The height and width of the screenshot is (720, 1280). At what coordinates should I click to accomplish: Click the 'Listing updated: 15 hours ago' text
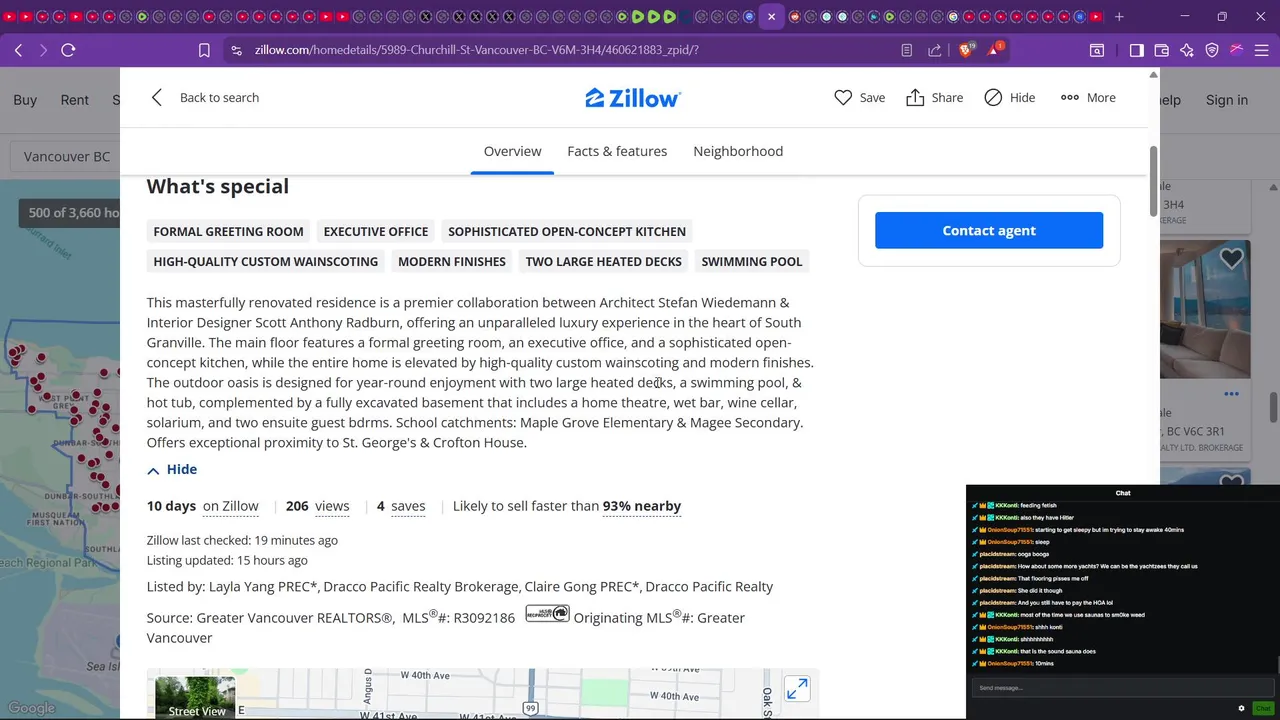227,560
